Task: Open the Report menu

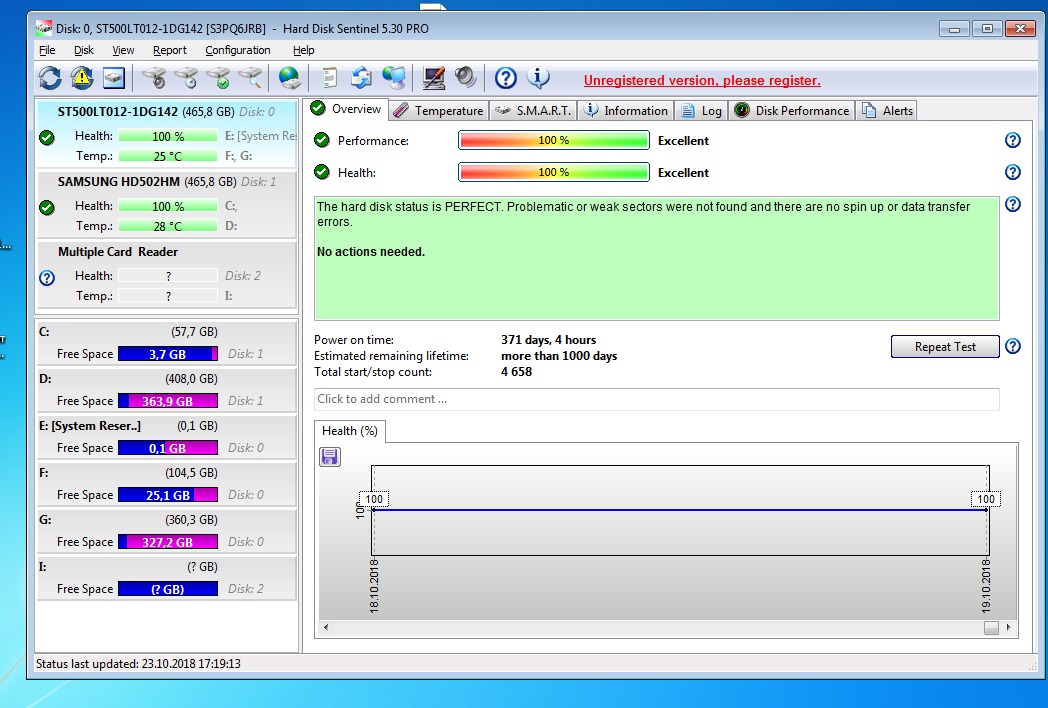Action: click(x=170, y=50)
